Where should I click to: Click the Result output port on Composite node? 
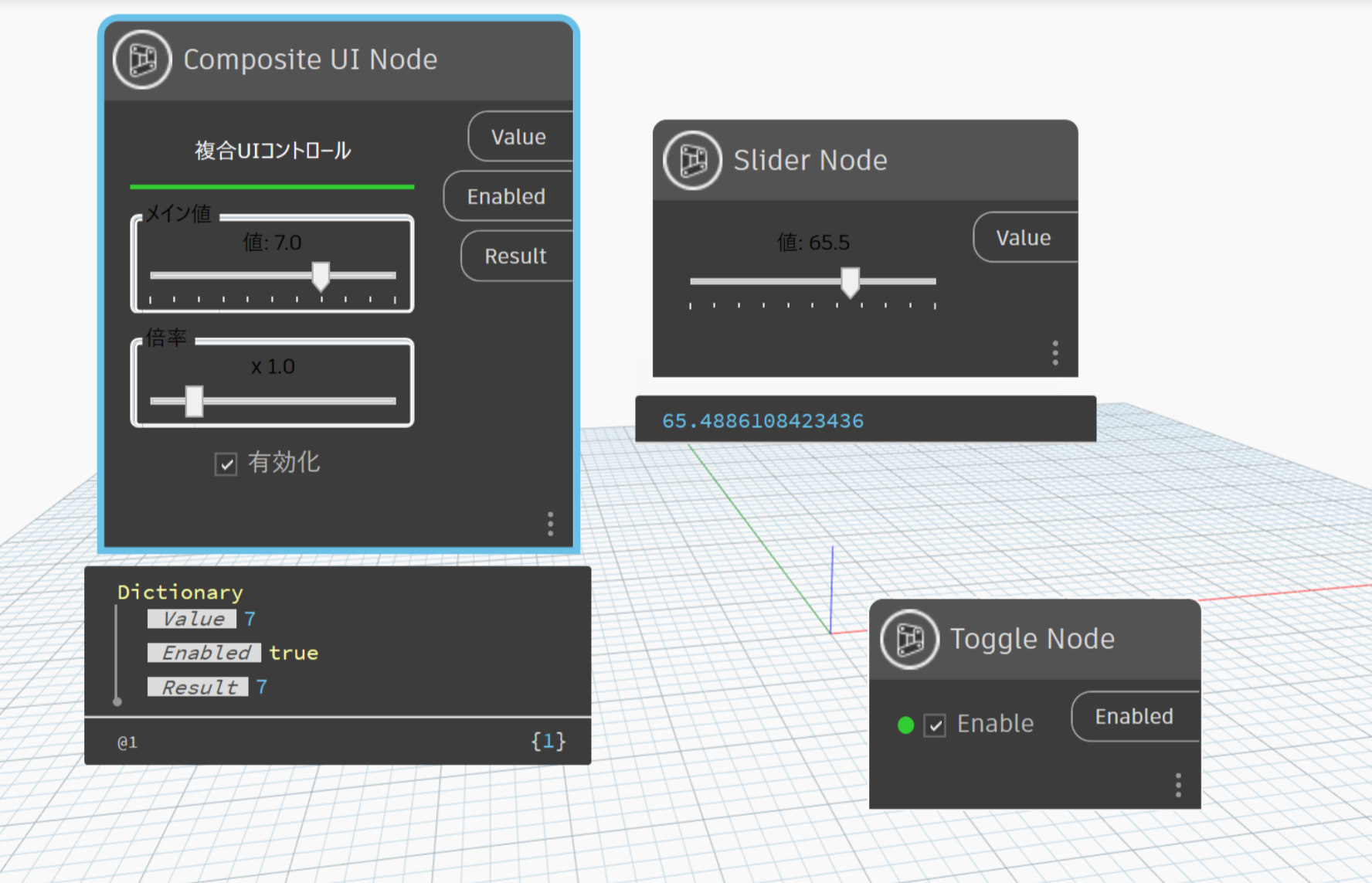point(515,256)
